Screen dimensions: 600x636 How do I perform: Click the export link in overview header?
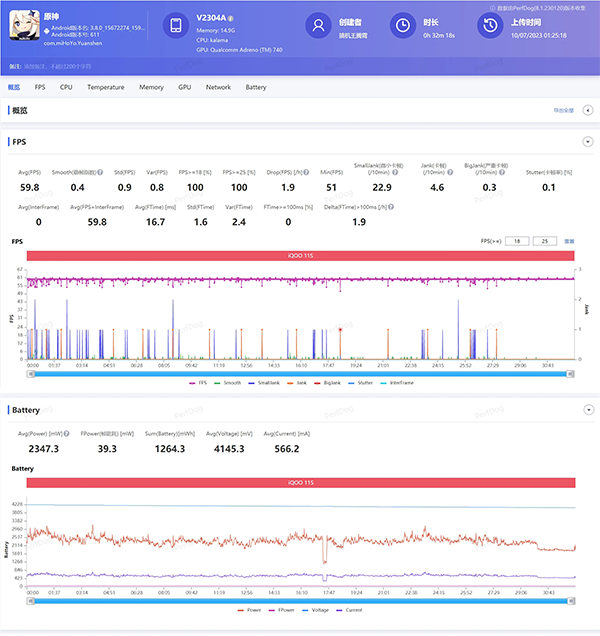(x=562, y=110)
